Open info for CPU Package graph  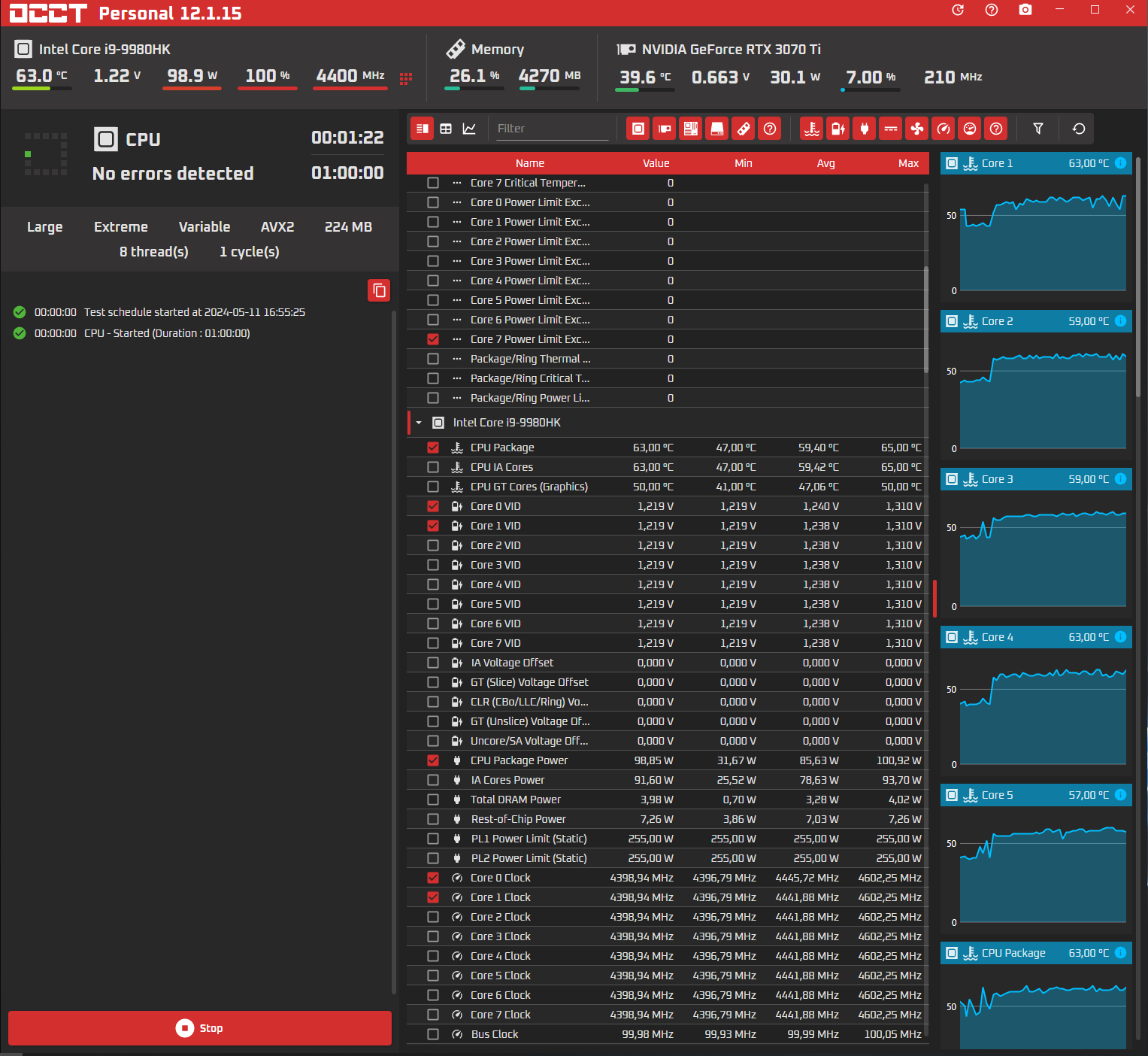1120,953
